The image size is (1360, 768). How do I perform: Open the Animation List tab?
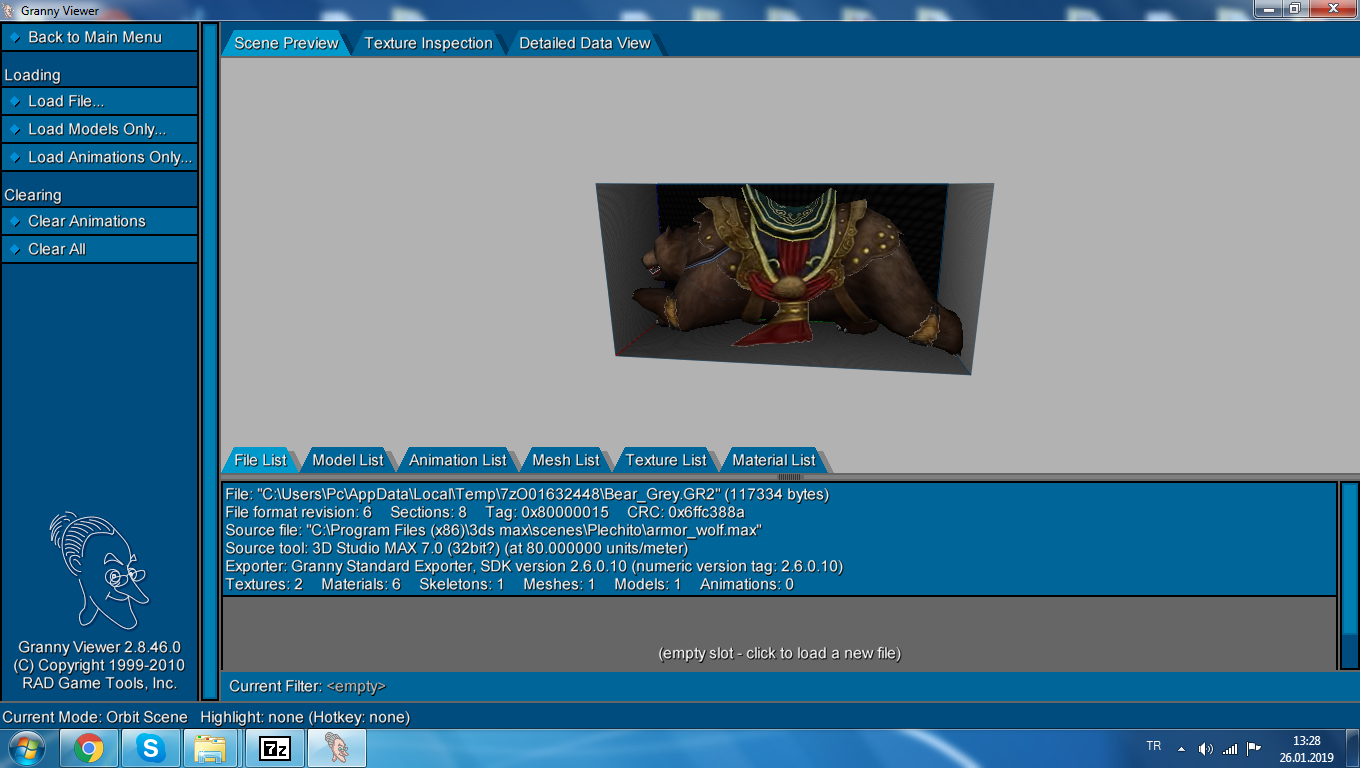[x=457, y=460]
